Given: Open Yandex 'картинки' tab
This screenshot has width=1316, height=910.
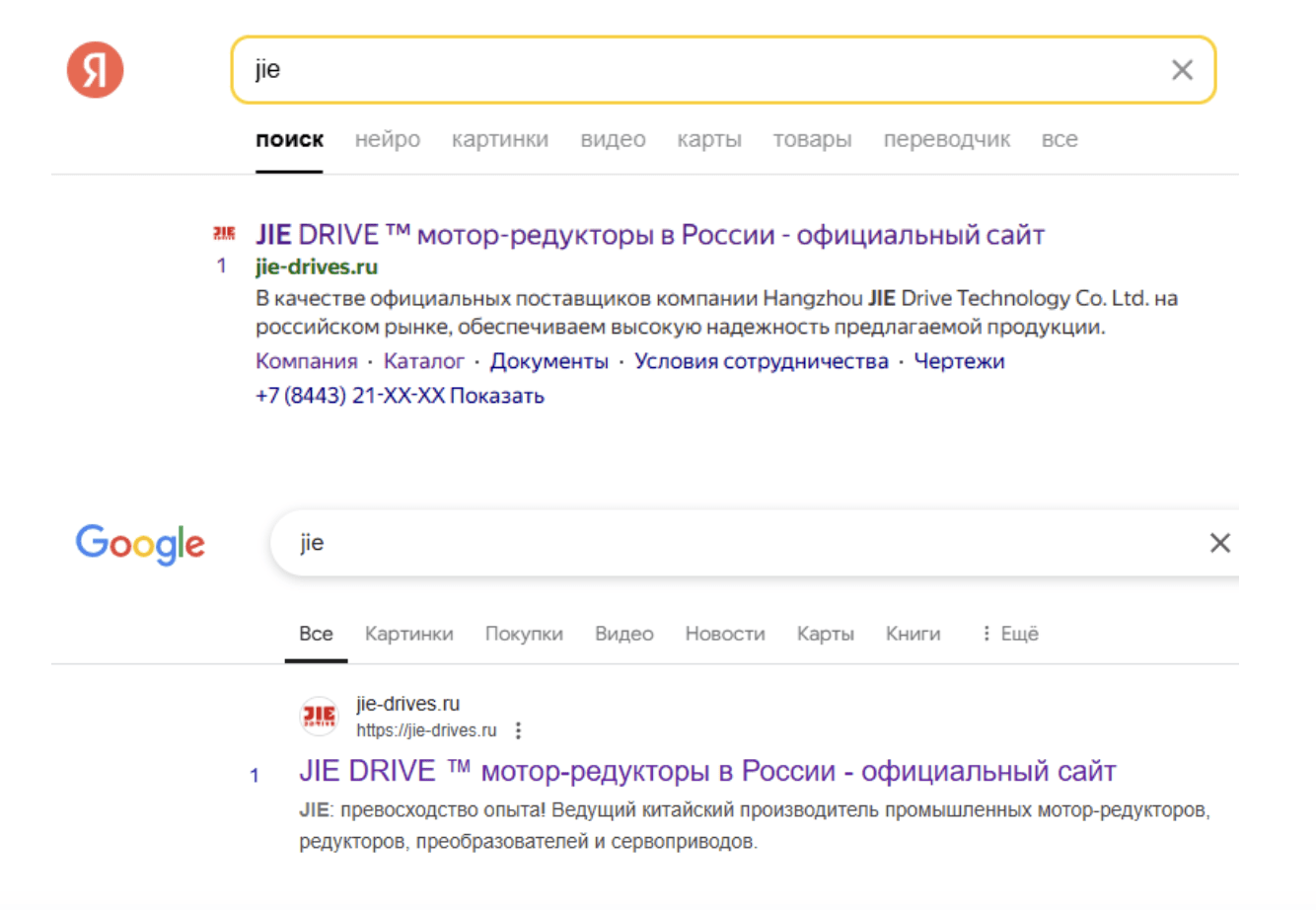Looking at the screenshot, I should (x=500, y=140).
